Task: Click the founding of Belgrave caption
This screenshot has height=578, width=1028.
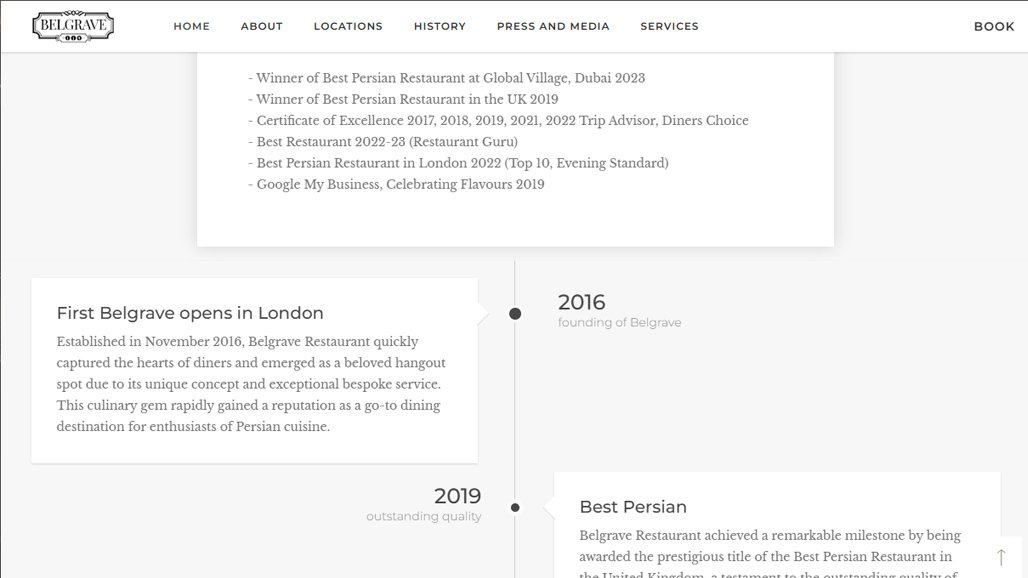Action: 619,323
